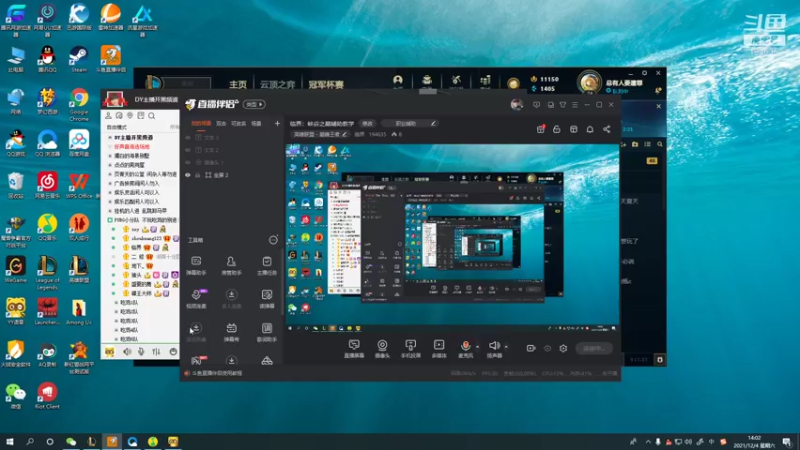Open the 主播任务 streamer task tool
This screenshot has height=450, width=800.
266,265
